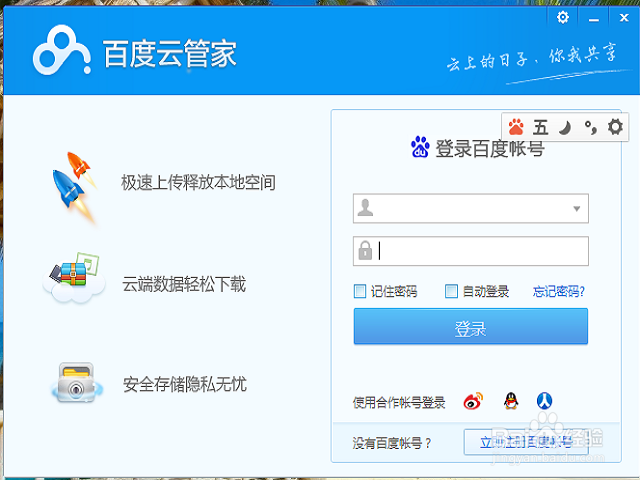
Task: Click the lock icon in password field
Action: [x=365, y=250]
